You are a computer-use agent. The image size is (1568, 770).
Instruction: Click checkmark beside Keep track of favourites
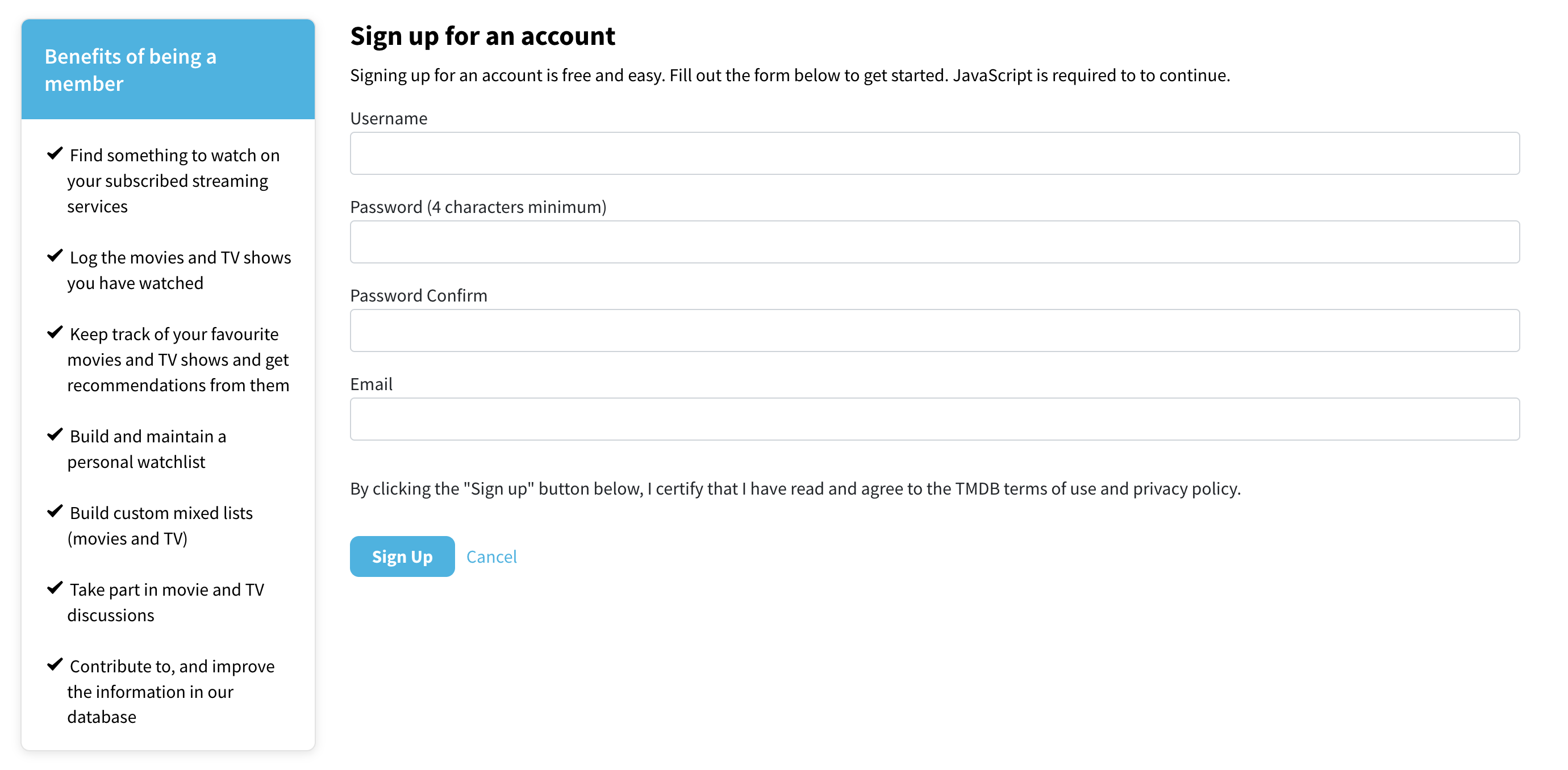click(x=55, y=332)
